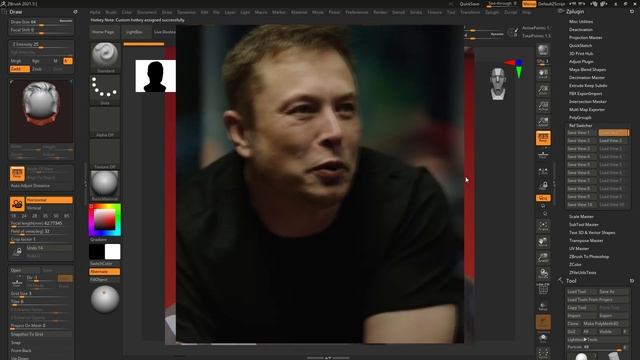The height and width of the screenshot is (360, 640).
Task: Click the AAHalf icon in right shelf
Action: pos(543,121)
